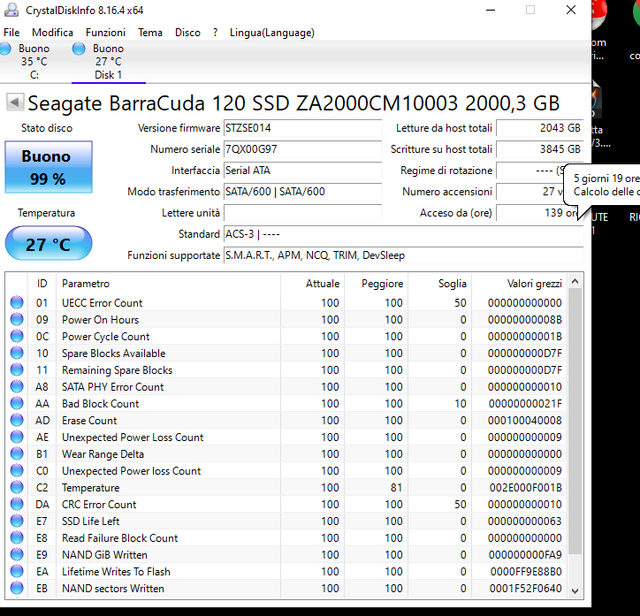Open the File menu
640x616 pixels.
tap(11, 32)
